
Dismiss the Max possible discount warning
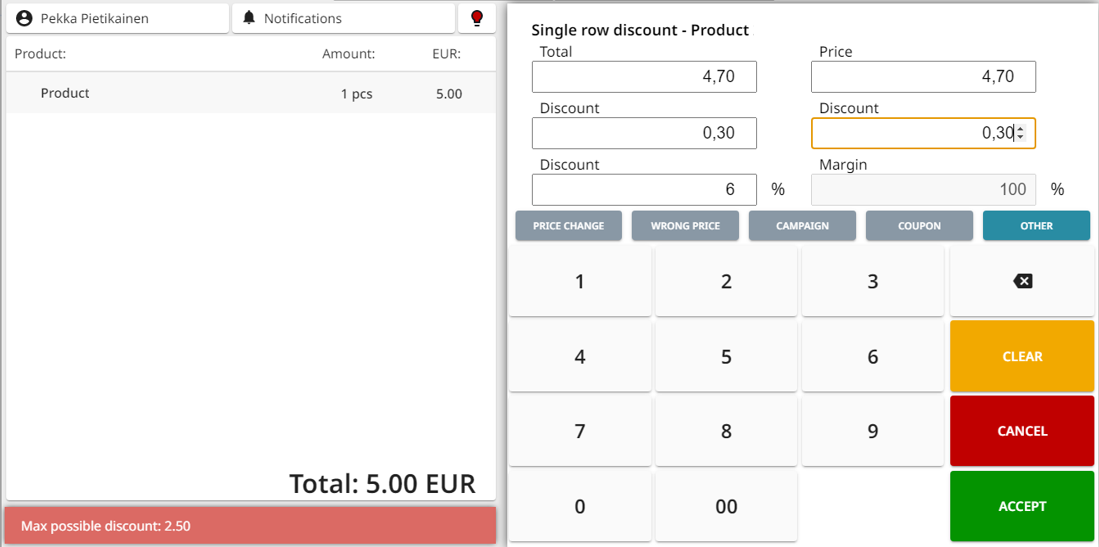click(250, 526)
